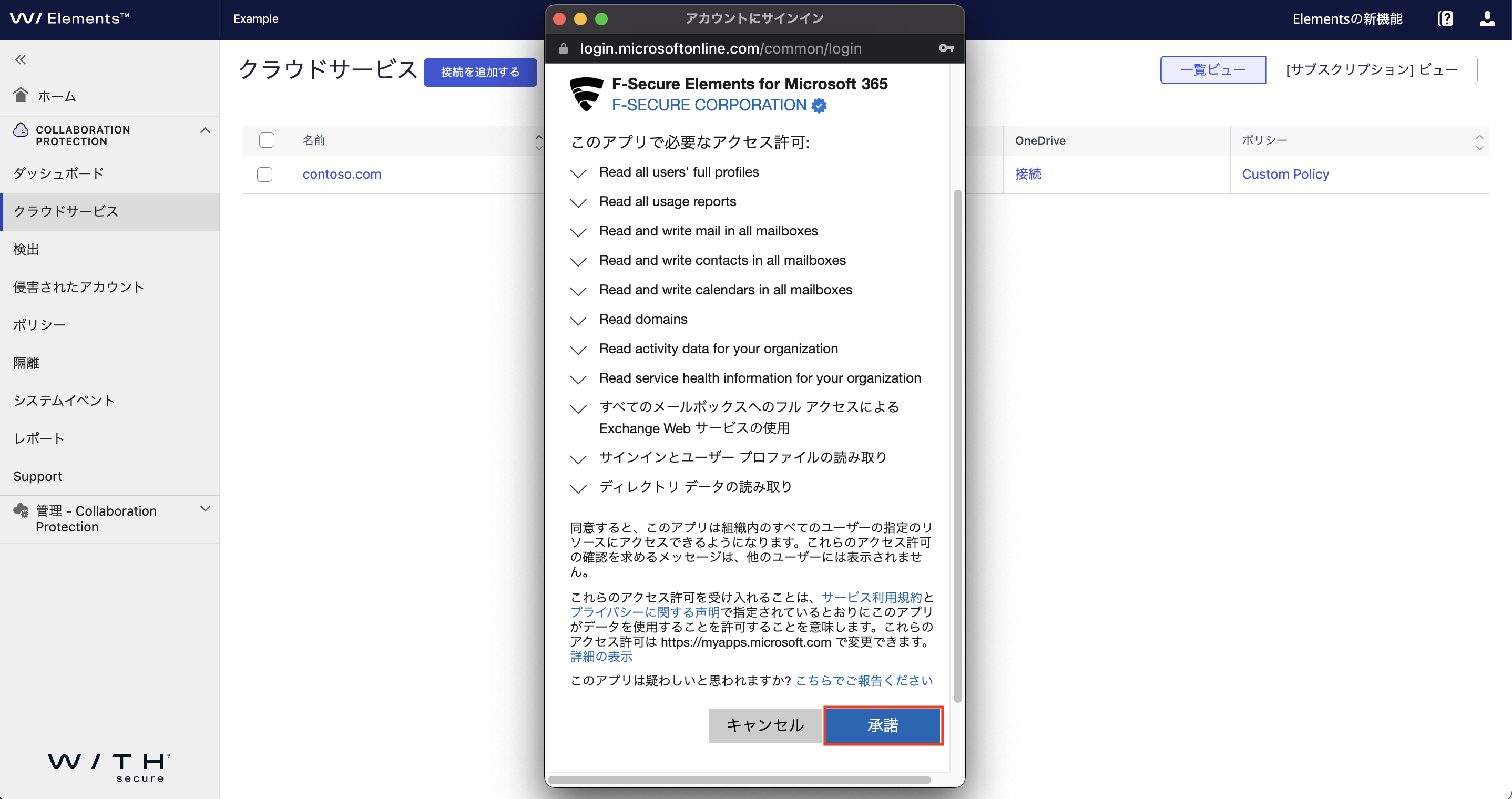Sort by the ポリシー column arrows
This screenshot has width=1512, height=799.
point(1479,141)
